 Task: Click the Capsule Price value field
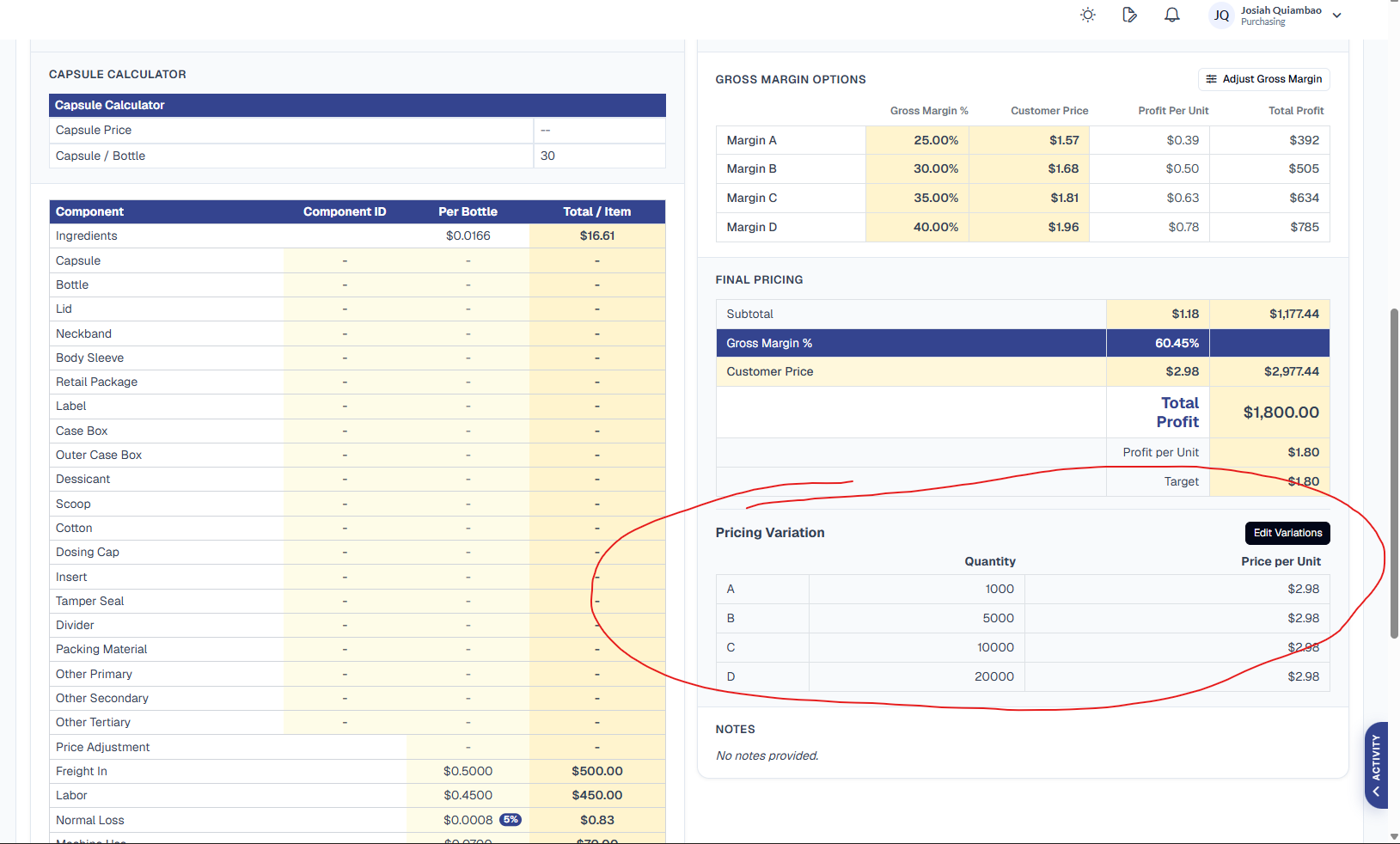[x=599, y=131]
